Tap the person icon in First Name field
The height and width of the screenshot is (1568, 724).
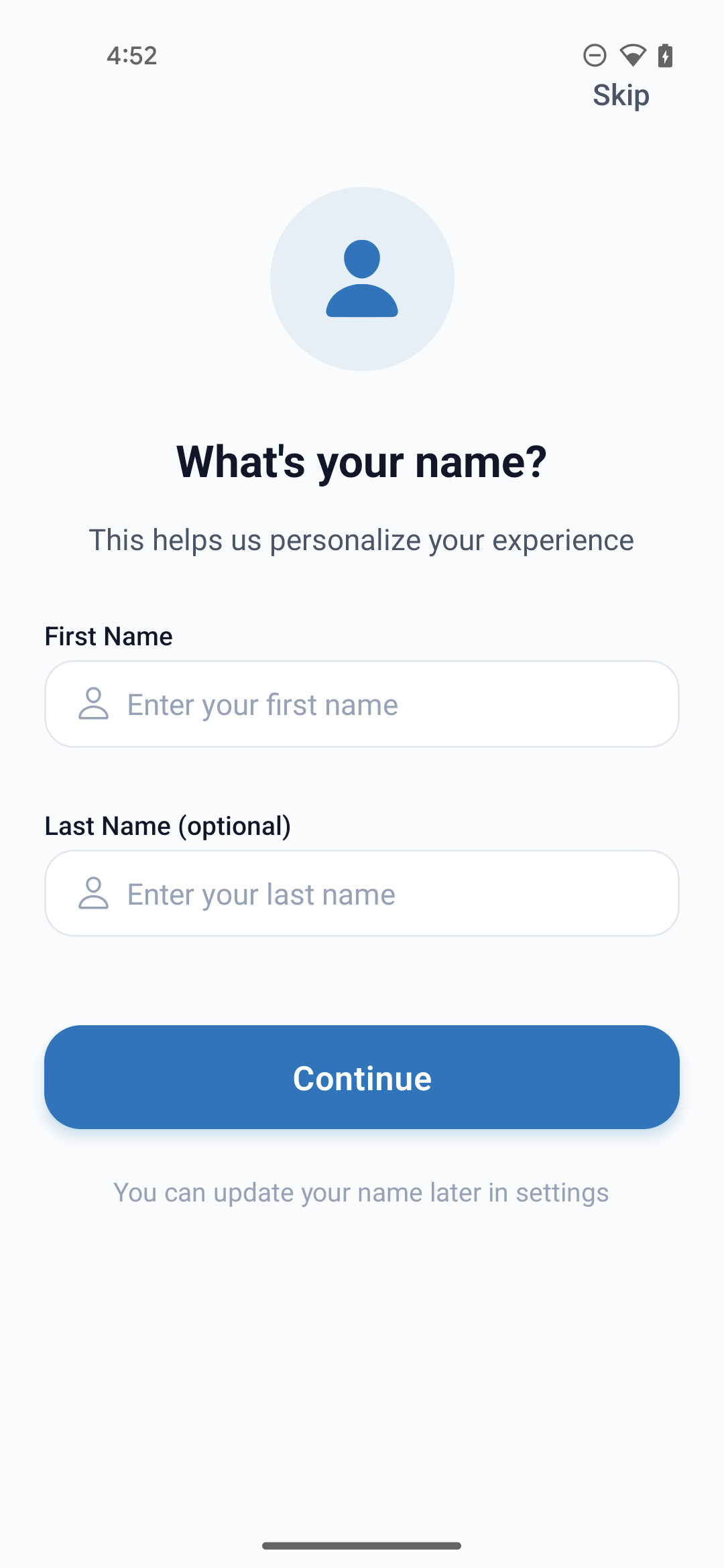(93, 704)
